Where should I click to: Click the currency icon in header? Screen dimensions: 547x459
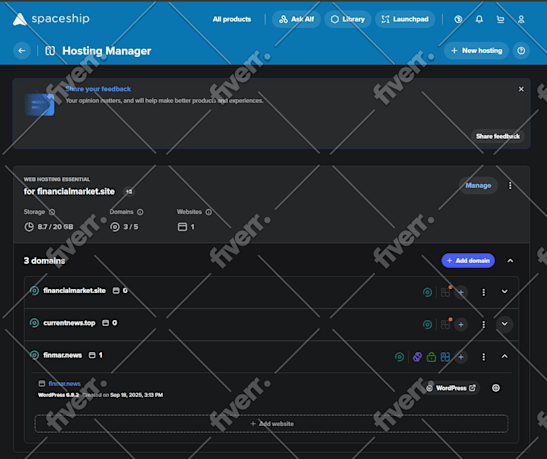(458, 19)
